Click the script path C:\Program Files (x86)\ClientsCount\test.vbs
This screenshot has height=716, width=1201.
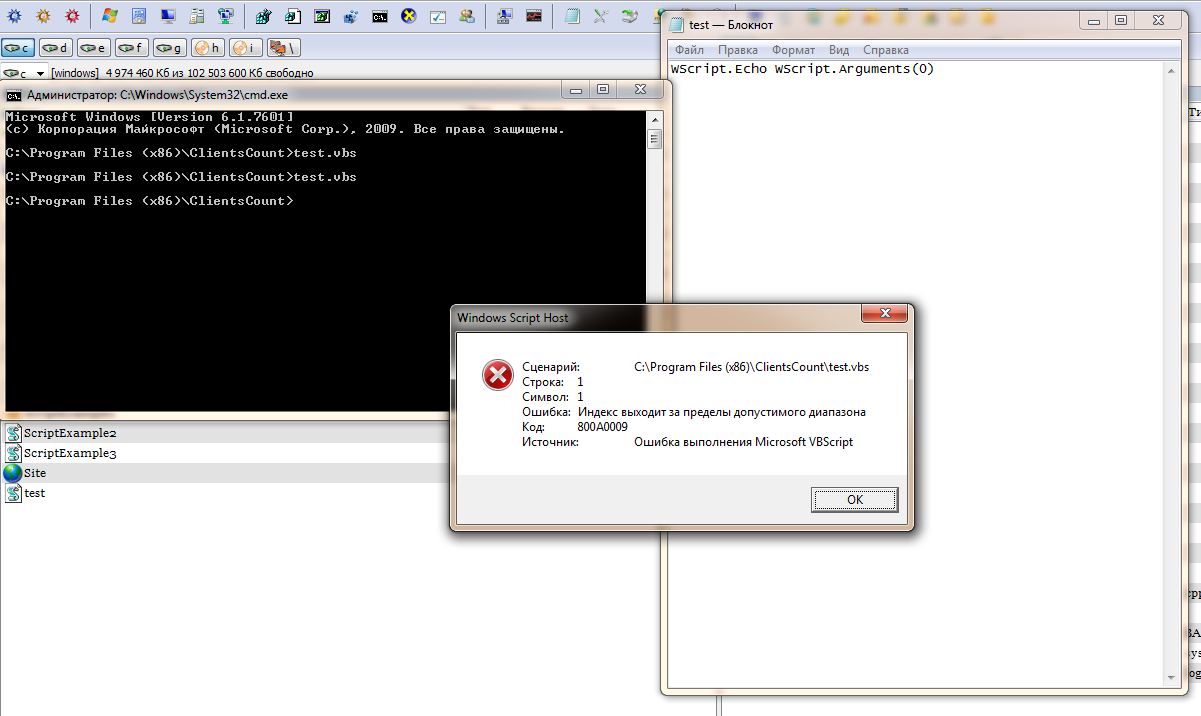coord(752,367)
